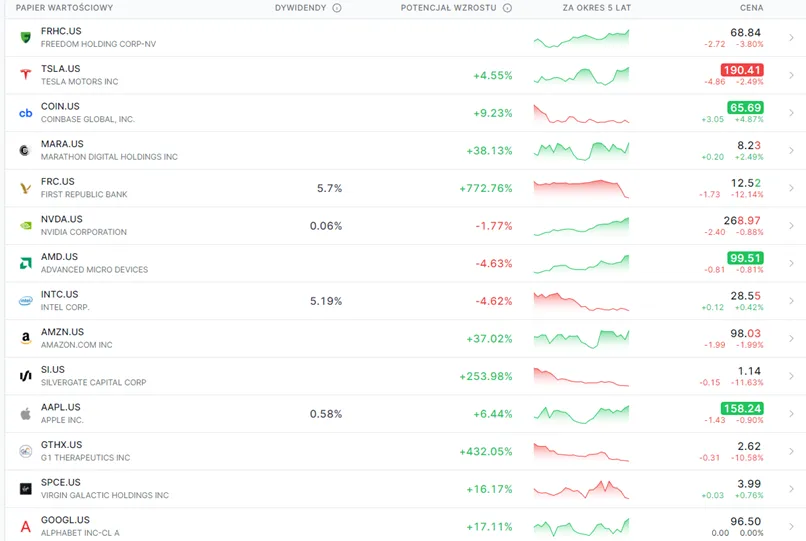This screenshot has height=541, width=806.
Task: Sort by the Dywidendy column header
Action: point(301,8)
